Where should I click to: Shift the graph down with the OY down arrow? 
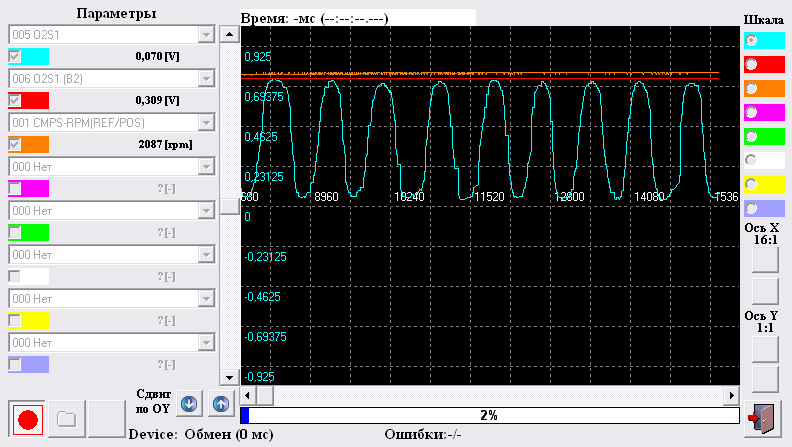(190, 405)
